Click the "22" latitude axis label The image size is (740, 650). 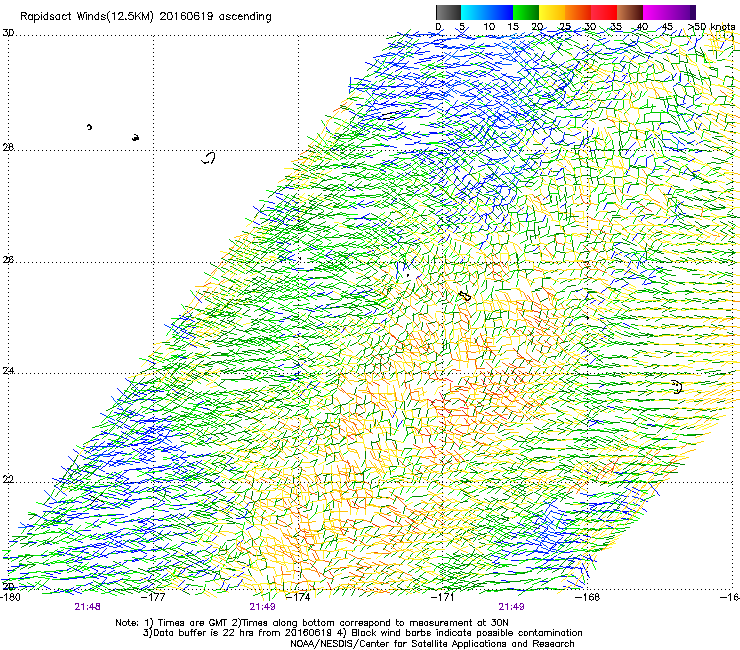click(8, 480)
